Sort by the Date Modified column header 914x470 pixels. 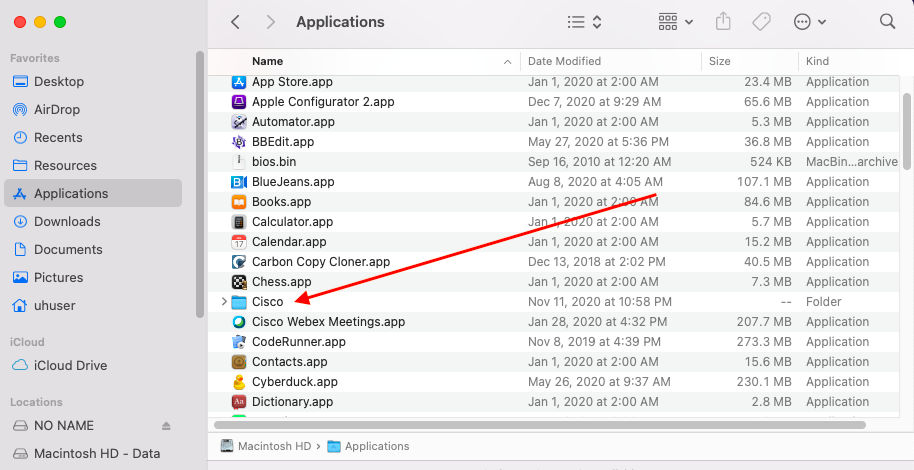(564, 61)
